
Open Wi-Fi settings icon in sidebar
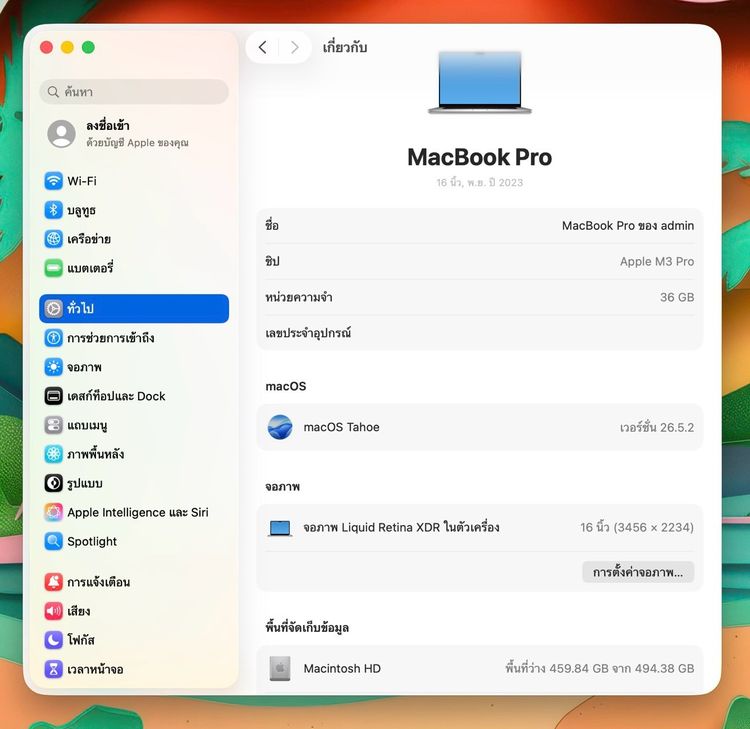click(54, 181)
